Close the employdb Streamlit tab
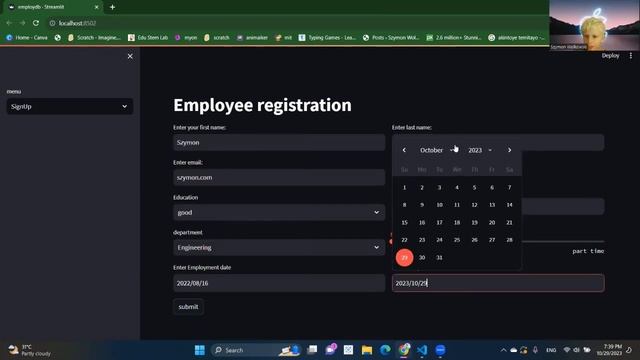This screenshot has height=360, width=640. coord(96,7)
